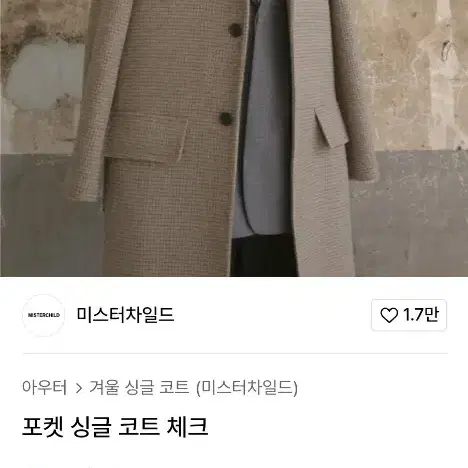This screenshot has height=468, width=468.
Task: Select the 포켓 싱글 코트 체크 product title
Action: coord(115,427)
